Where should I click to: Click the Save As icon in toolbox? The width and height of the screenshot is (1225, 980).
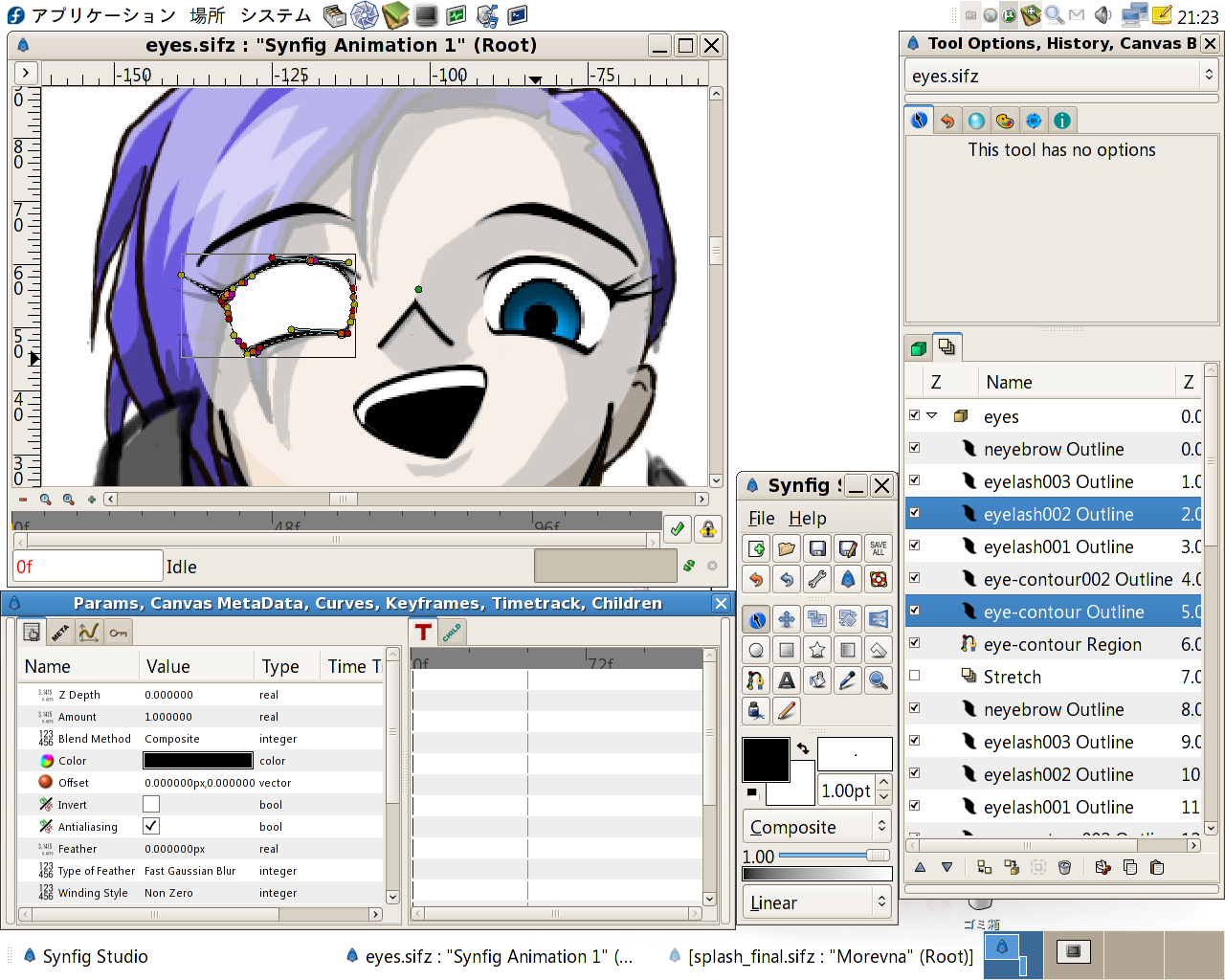(848, 548)
